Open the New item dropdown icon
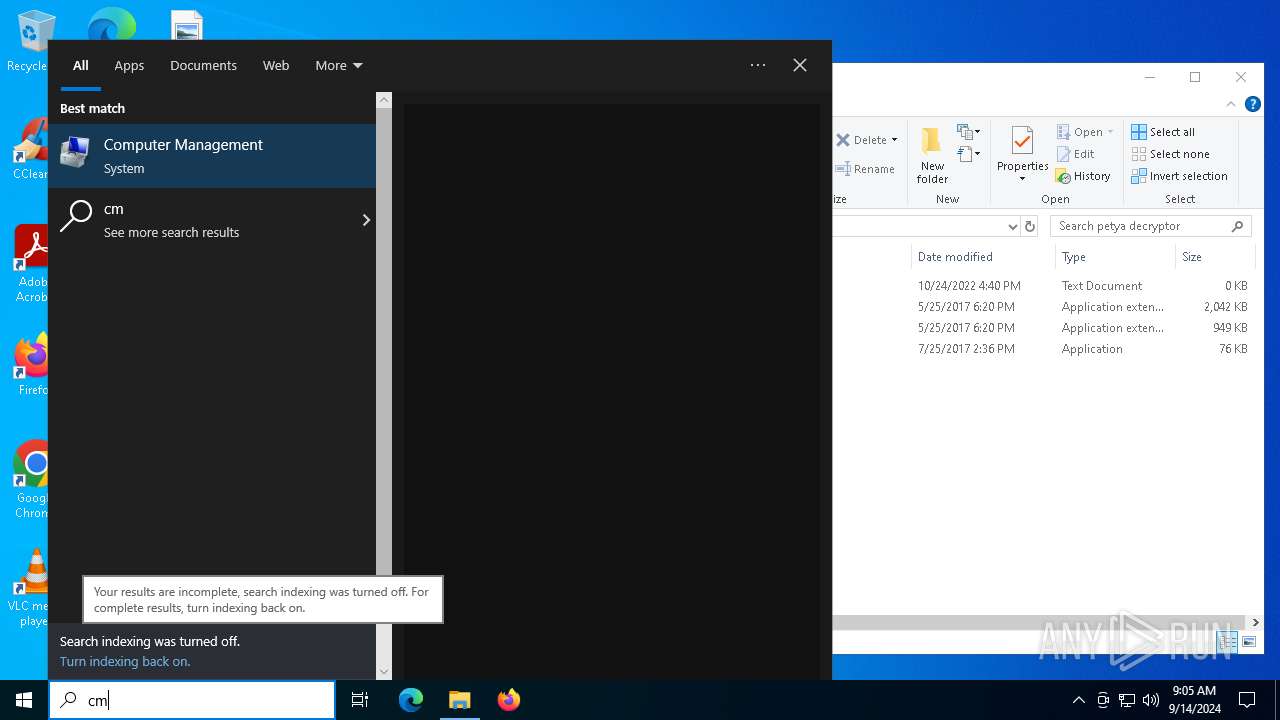Image resolution: width=1280 pixels, height=720 pixels. point(967,132)
